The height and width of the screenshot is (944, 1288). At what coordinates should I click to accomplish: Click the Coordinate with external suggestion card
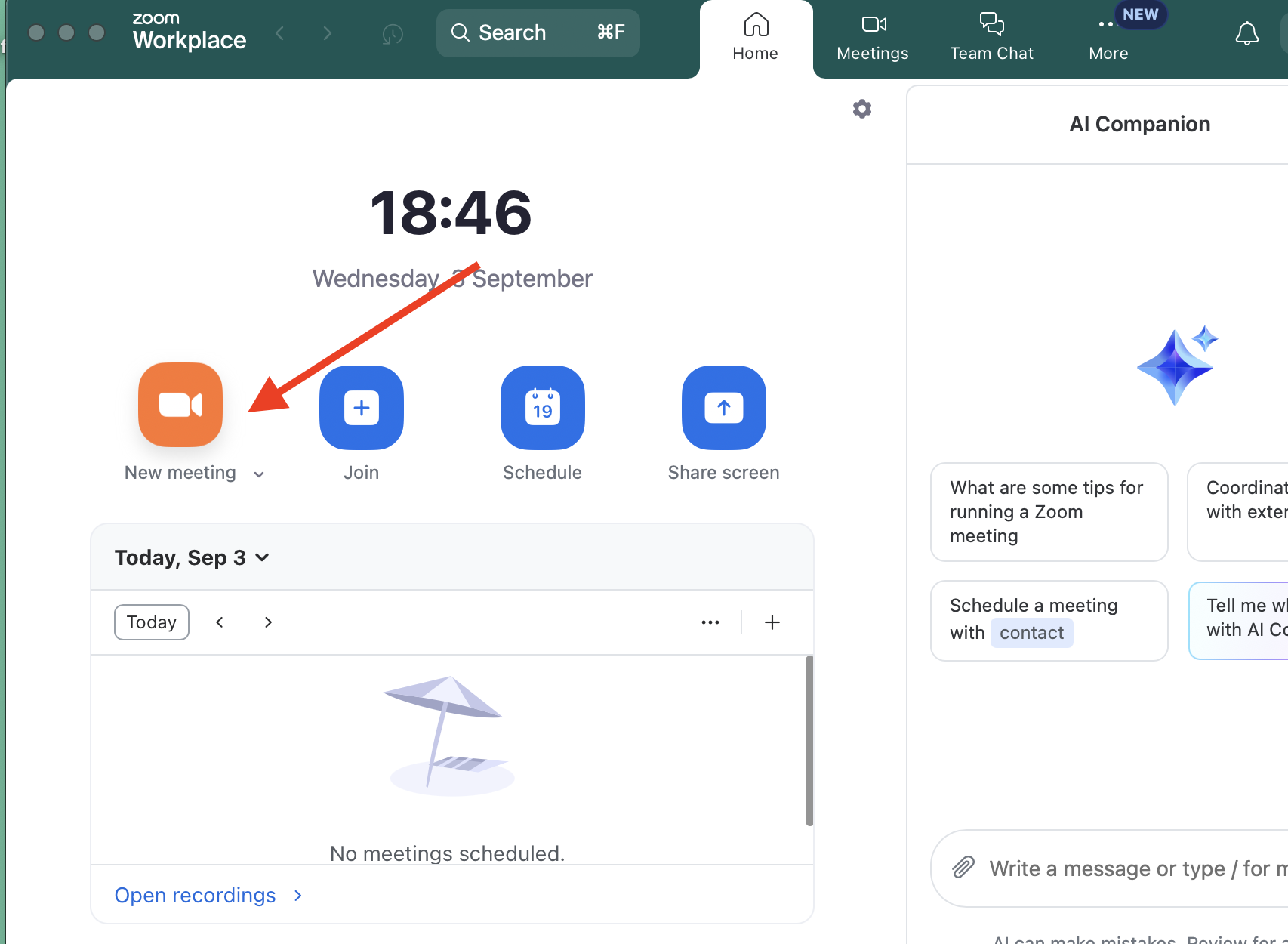[1238, 512]
